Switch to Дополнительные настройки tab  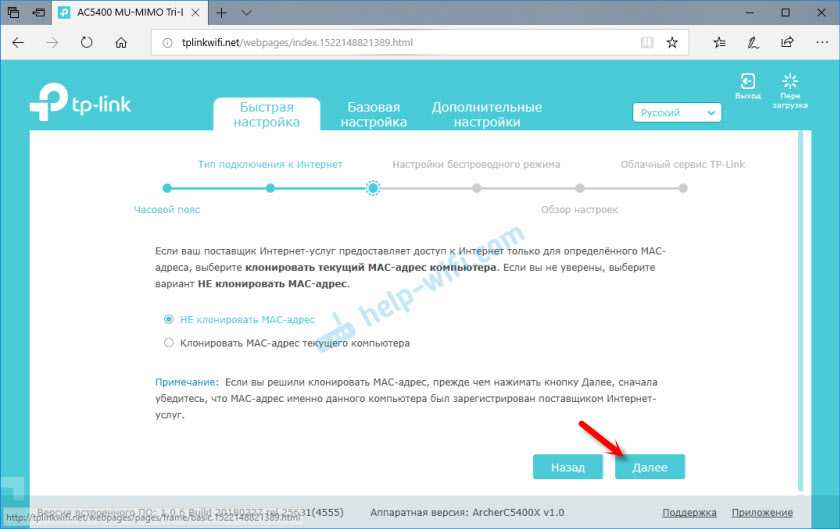tap(486, 114)
